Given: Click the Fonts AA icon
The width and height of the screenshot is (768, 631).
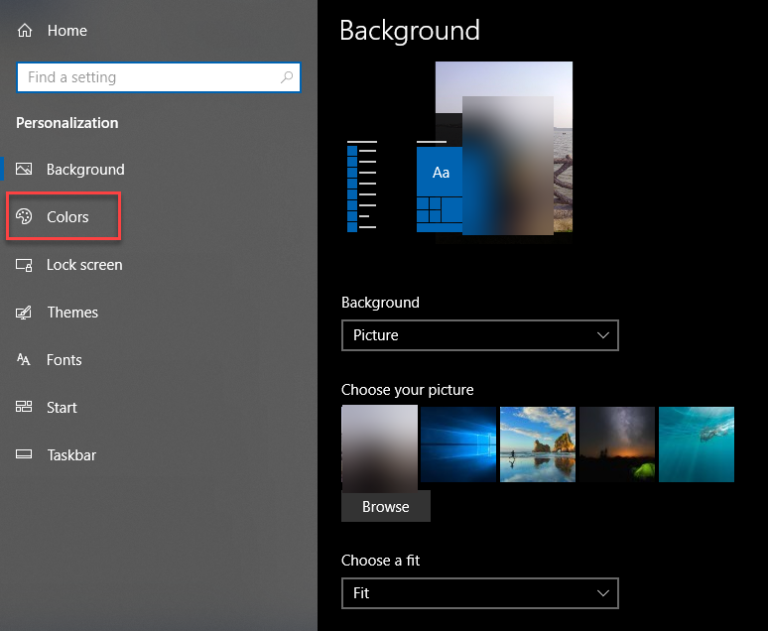Looking at the screenshot, I should coord(24,360).
